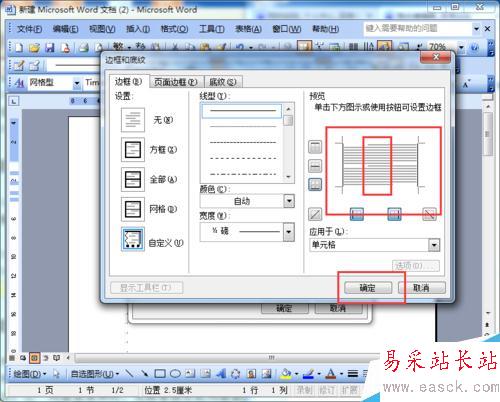Click the Tables and Borders toolbar icon
Image resolution: width=500 pixels, height=402 pixels.
pos(304,46)
